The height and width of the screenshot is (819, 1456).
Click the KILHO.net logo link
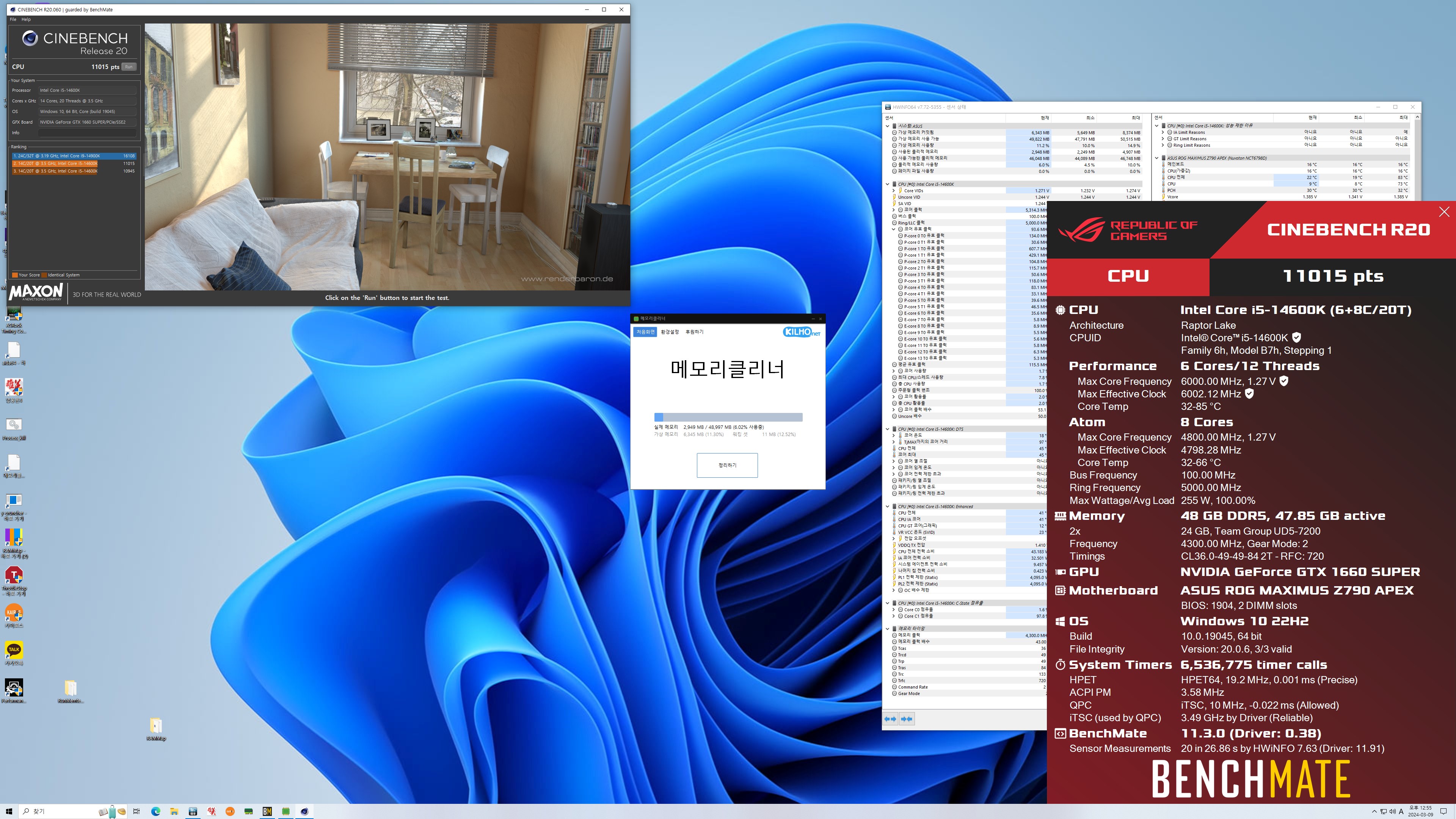(x=802, y=332)
